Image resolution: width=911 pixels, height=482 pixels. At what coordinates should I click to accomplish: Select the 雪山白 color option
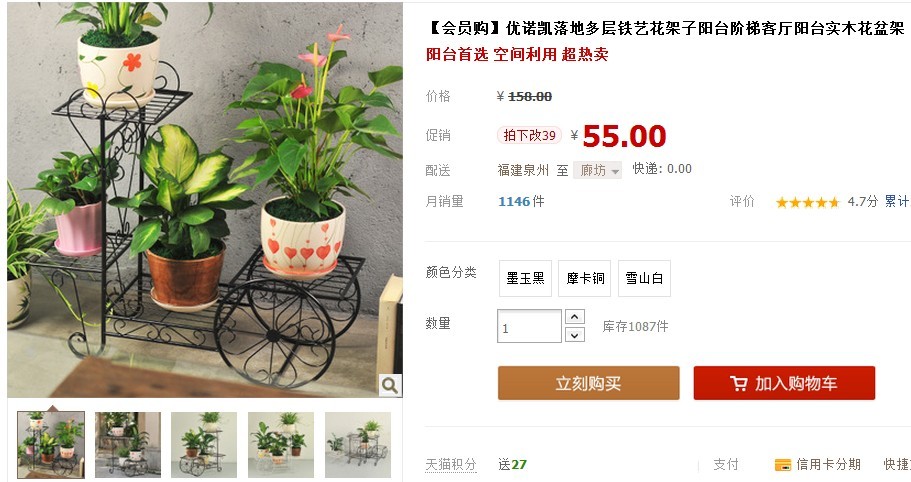pos(644,278)
